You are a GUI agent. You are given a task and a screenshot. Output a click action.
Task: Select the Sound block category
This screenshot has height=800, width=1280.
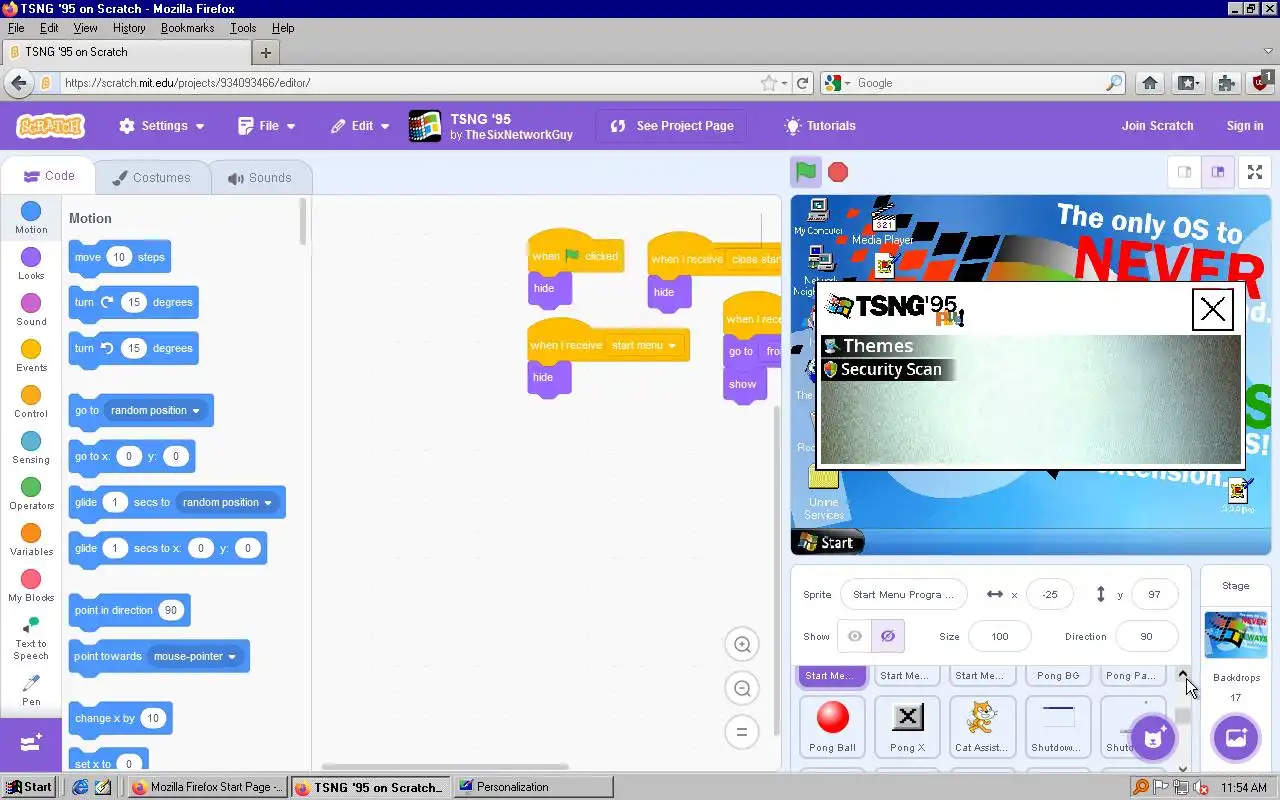click(31, 310)
